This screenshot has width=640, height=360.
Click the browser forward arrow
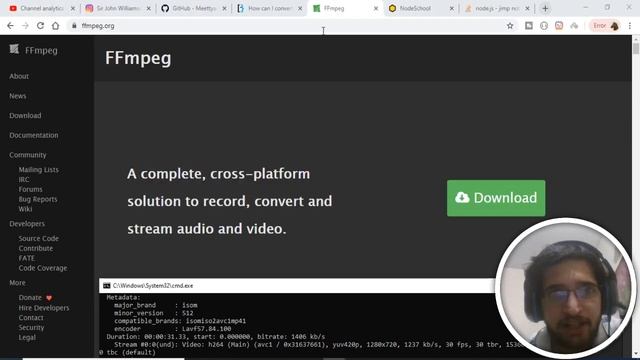tap(25, 26)
